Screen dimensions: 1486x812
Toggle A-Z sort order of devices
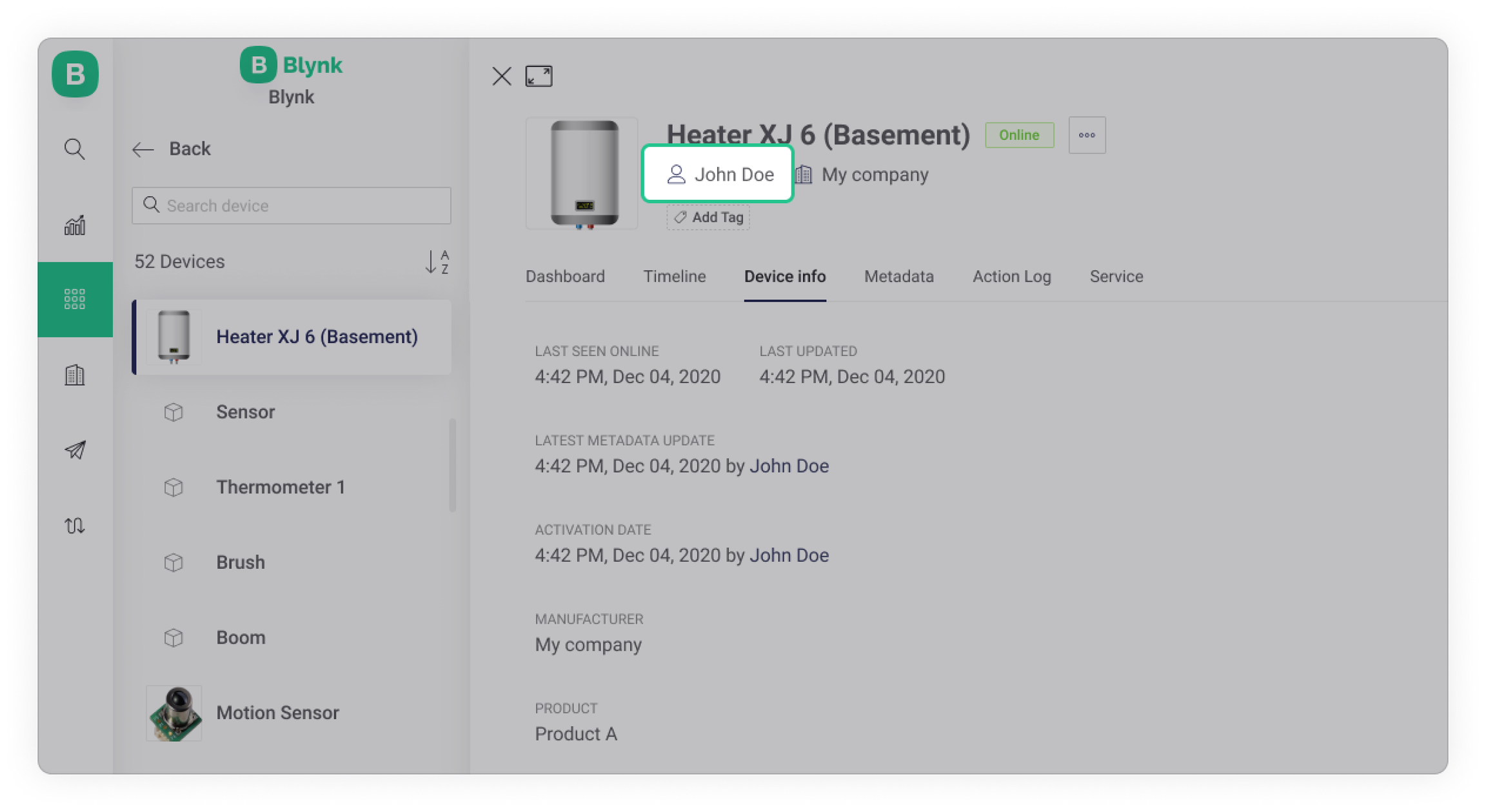click(437, 262)
